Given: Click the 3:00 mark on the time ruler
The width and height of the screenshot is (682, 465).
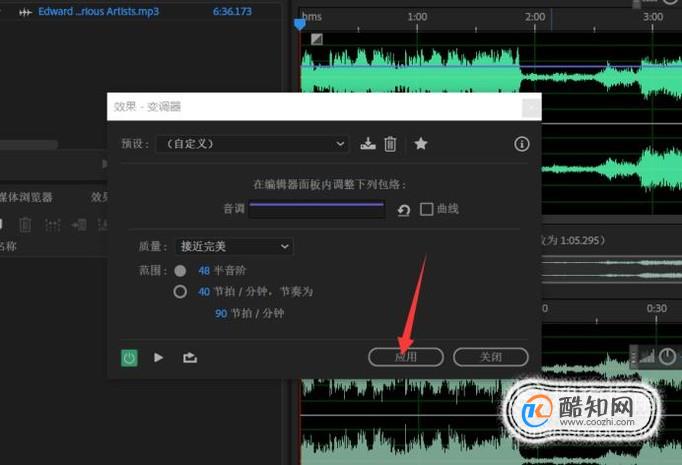Looking at the screenshot, I should (653, 17).
